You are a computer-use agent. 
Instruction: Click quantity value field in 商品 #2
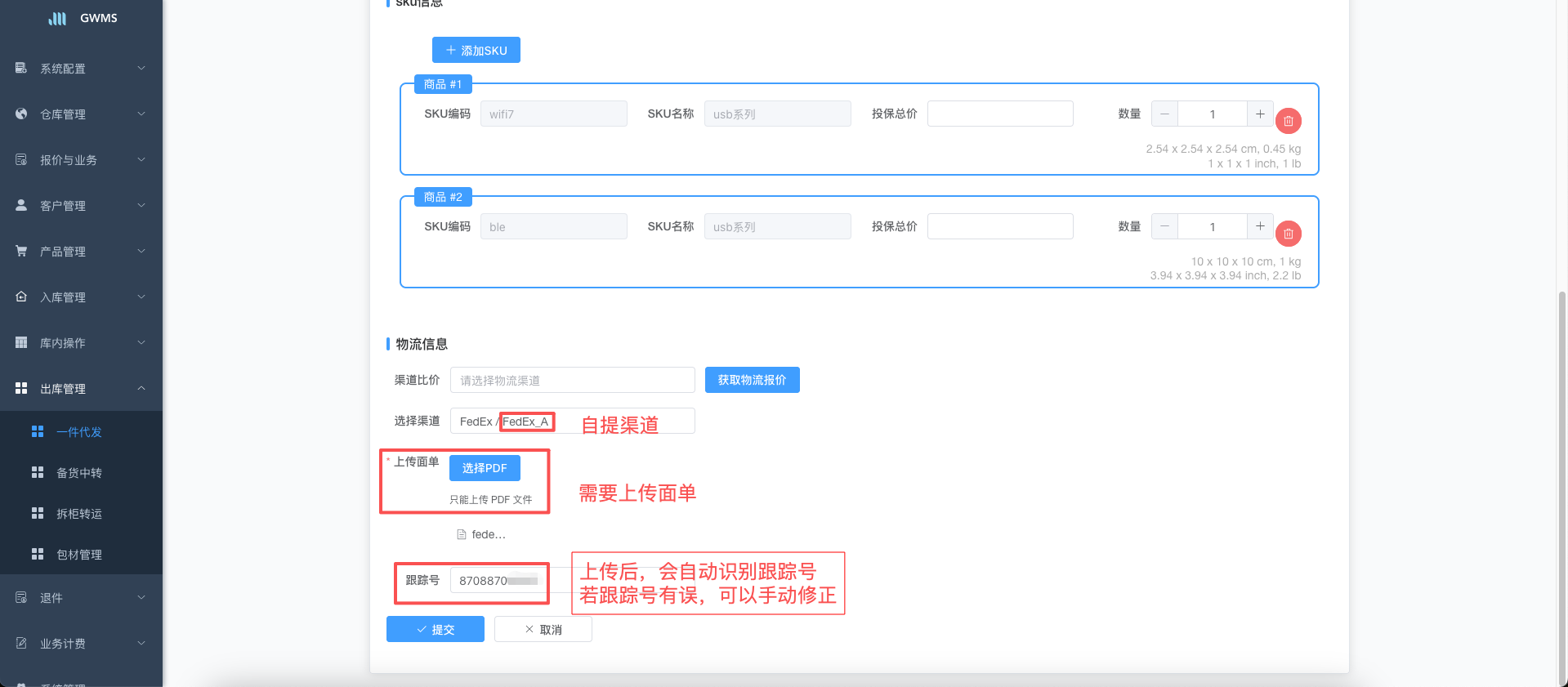tap(1213, 226)
